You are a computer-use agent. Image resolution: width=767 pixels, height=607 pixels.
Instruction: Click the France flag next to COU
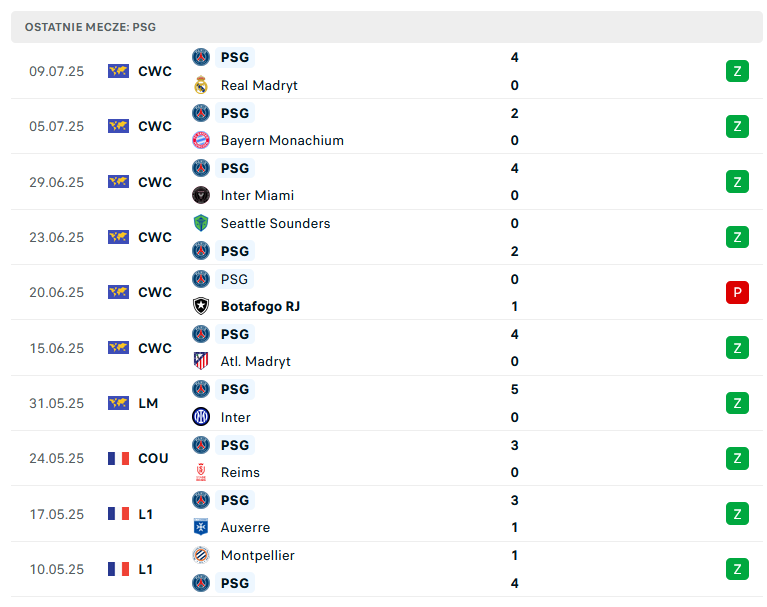click(x=118, y=458)
